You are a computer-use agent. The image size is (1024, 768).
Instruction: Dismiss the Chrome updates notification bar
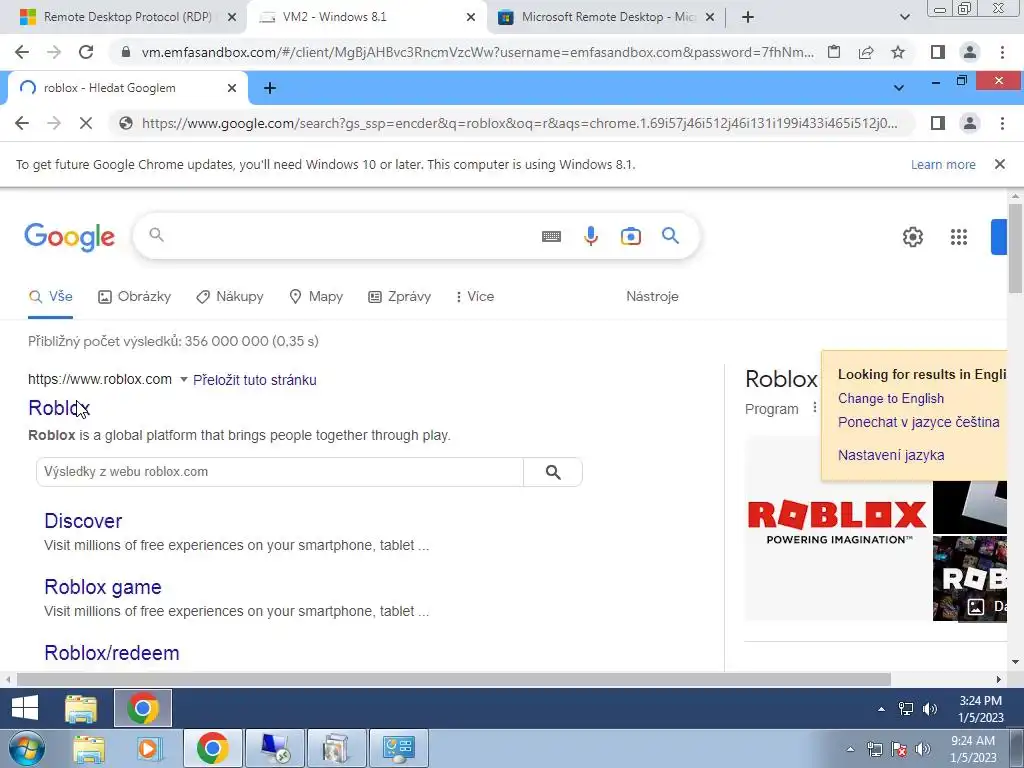(1000, 165)
